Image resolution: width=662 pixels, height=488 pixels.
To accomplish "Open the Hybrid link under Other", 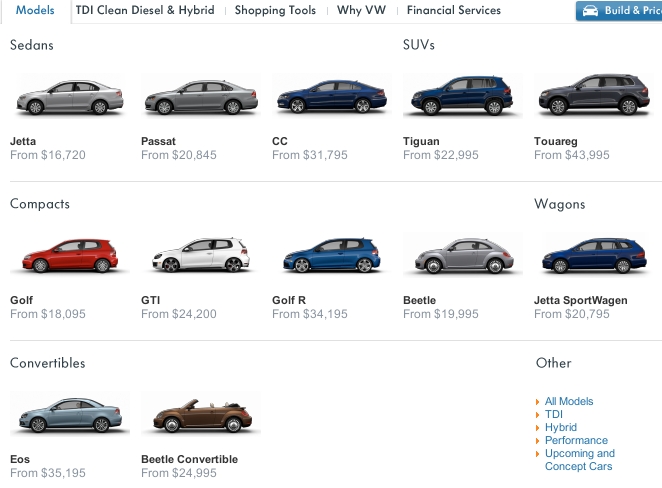I will 561,427.
